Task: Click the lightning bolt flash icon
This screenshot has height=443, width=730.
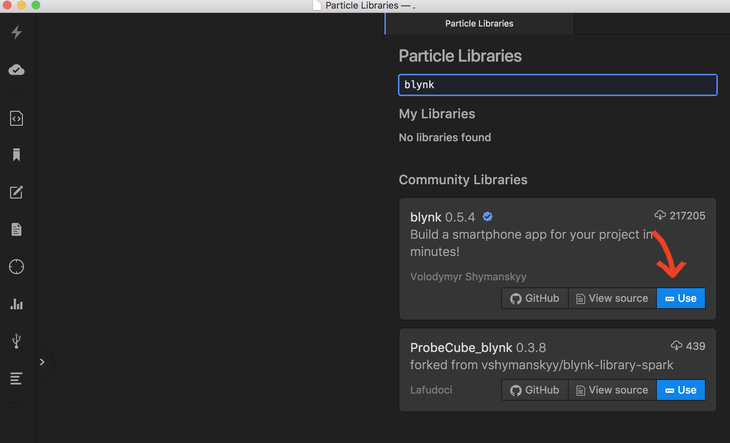Action: pos(16,32)
